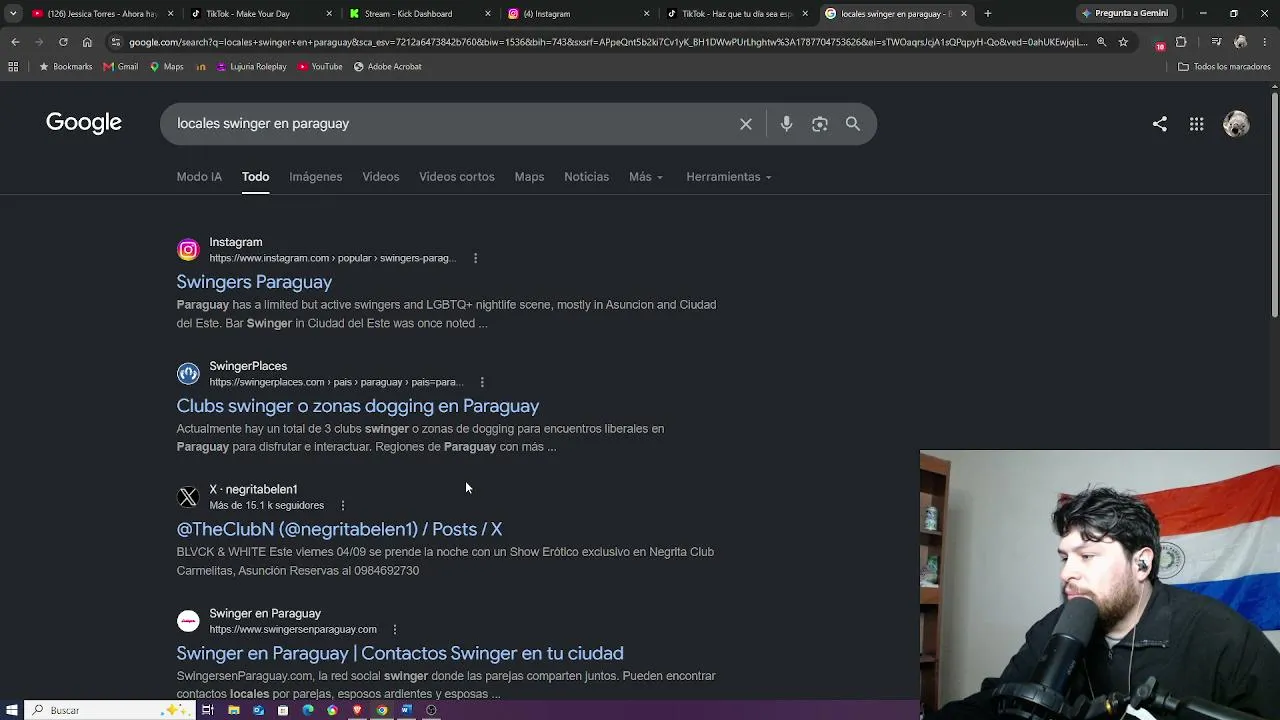Image resolution: width=1280 pixels, height=720 pixels.
Task: Open the browser home page
Action: (x=87, y=42)
